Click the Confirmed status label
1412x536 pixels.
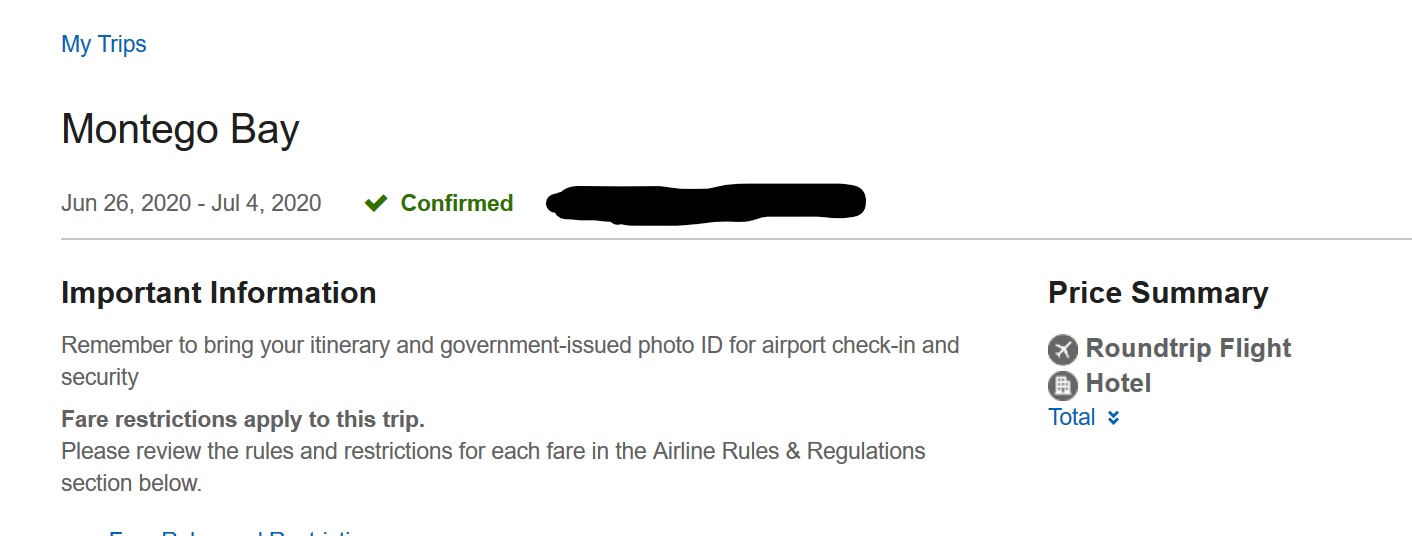[x=456, y=203]
